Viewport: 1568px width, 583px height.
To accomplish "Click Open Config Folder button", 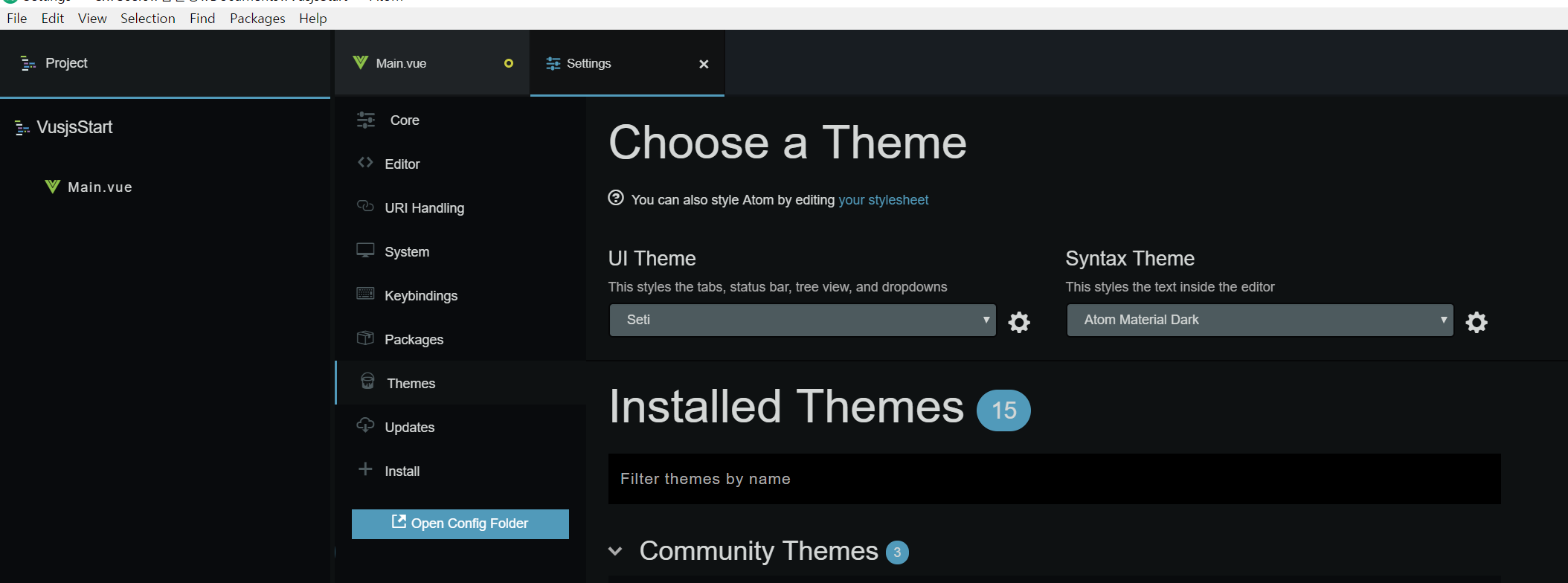I will click(460, 524).
